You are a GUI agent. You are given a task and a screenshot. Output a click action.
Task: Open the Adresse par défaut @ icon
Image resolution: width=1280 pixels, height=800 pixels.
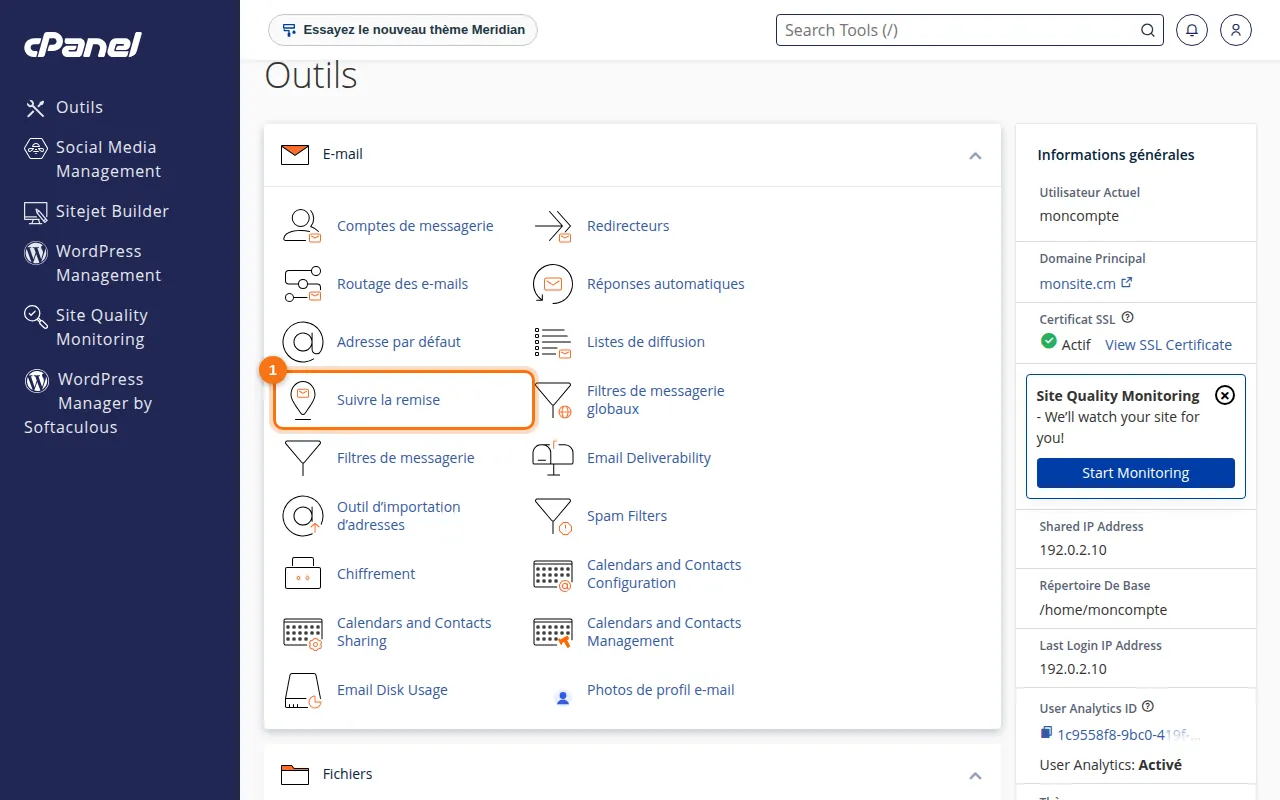click(x=302, y=342)
